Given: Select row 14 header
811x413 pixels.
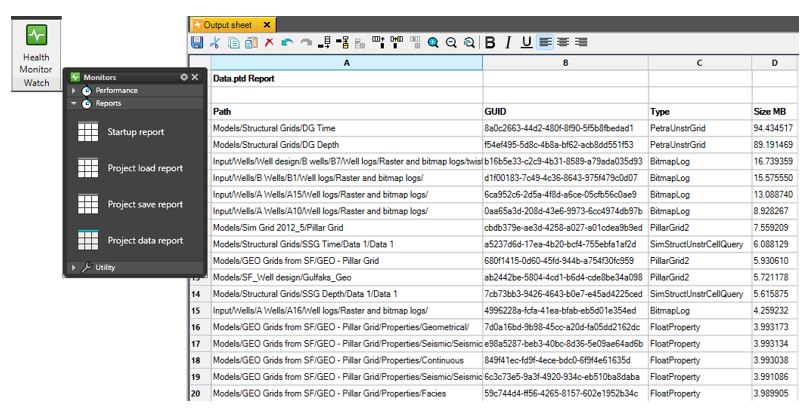Looking at the screenshot, I should [200, 294].
